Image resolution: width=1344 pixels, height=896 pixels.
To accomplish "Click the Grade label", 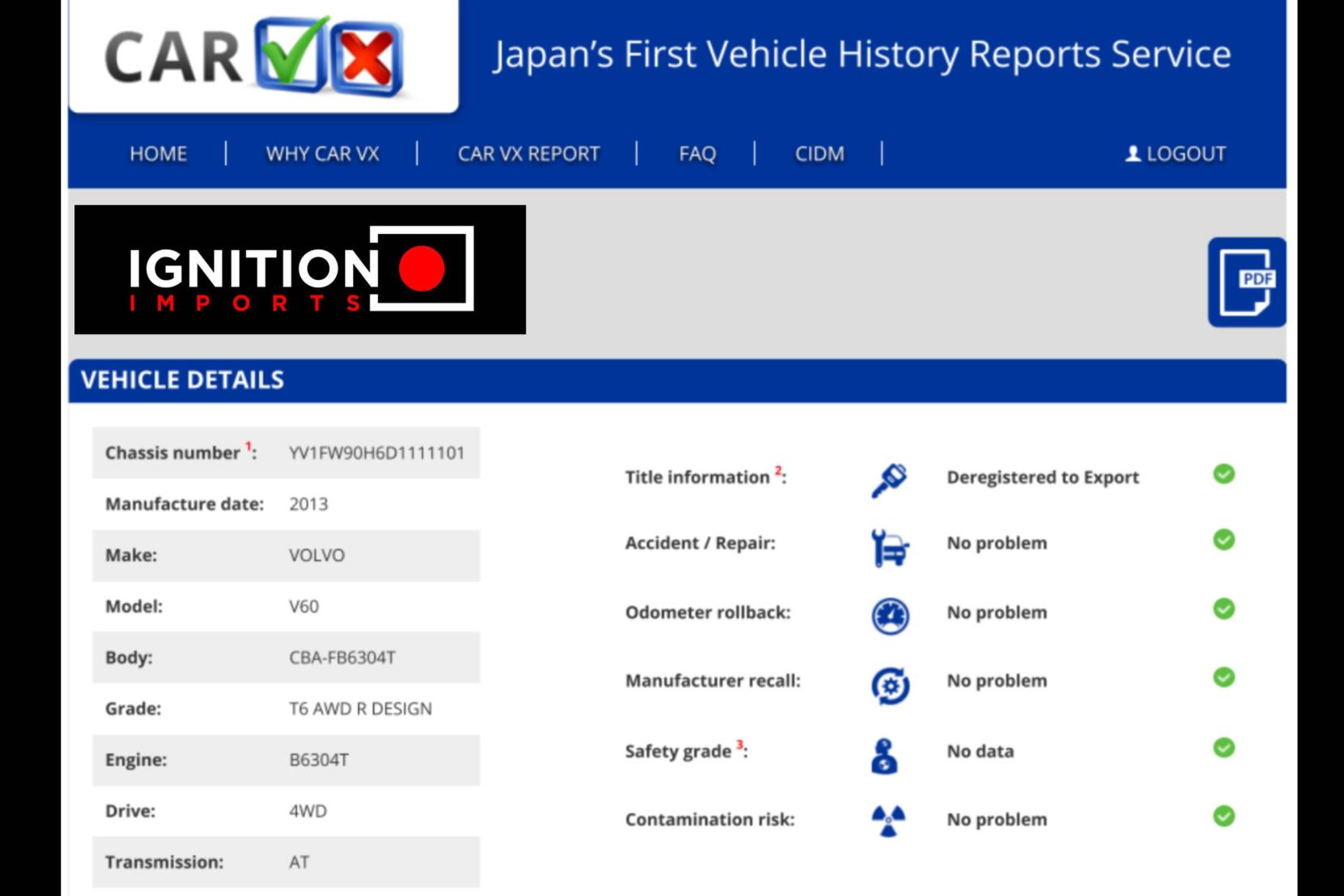I will (x=133, y=709).
